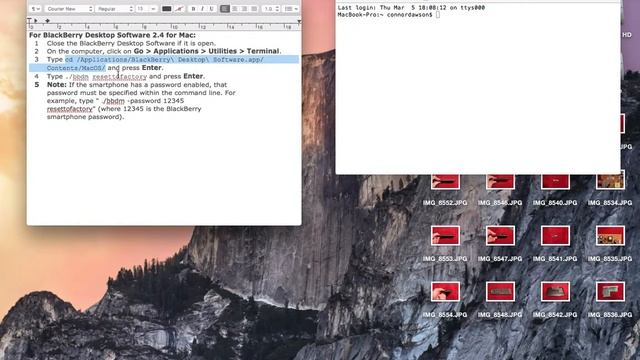Click the highlighted 'cd /Applications/BlackBerry\ Desktop\' command text
The image size is (640, 360).
(x=137, y=60)
